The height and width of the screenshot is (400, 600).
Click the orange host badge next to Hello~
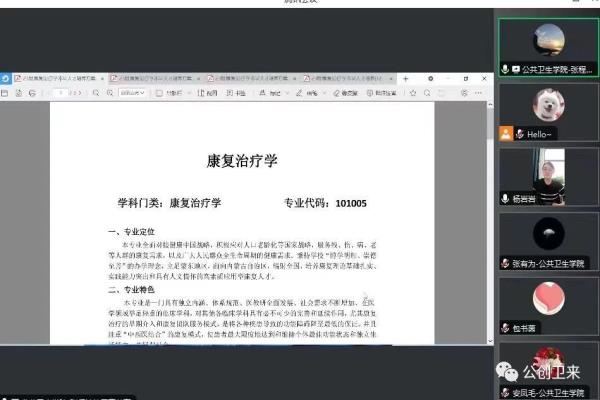tap(506, 133)
